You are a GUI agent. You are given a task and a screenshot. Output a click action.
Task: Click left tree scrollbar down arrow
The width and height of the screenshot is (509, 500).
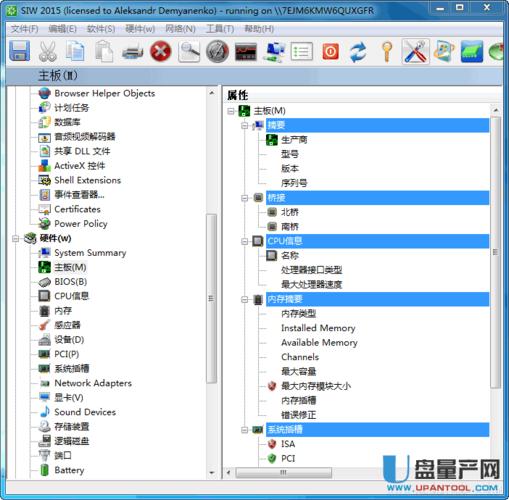coord(212,472)
